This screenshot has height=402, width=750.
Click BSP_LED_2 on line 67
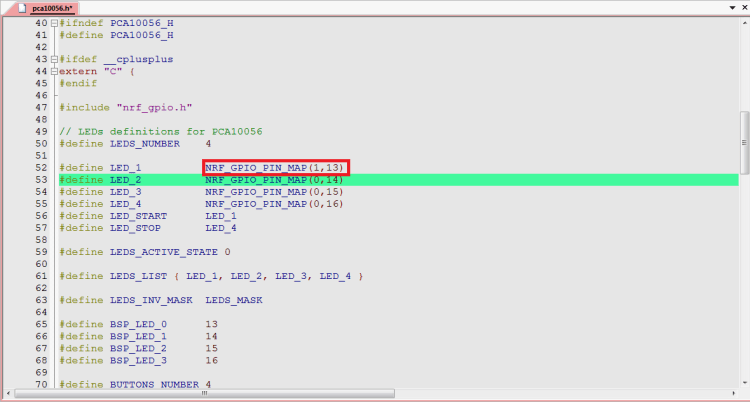[x=138, y=348]
